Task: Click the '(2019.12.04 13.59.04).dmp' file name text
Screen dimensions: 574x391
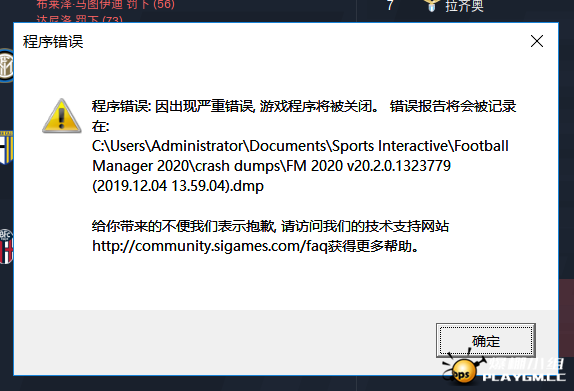Action: [x=178, y=186]
